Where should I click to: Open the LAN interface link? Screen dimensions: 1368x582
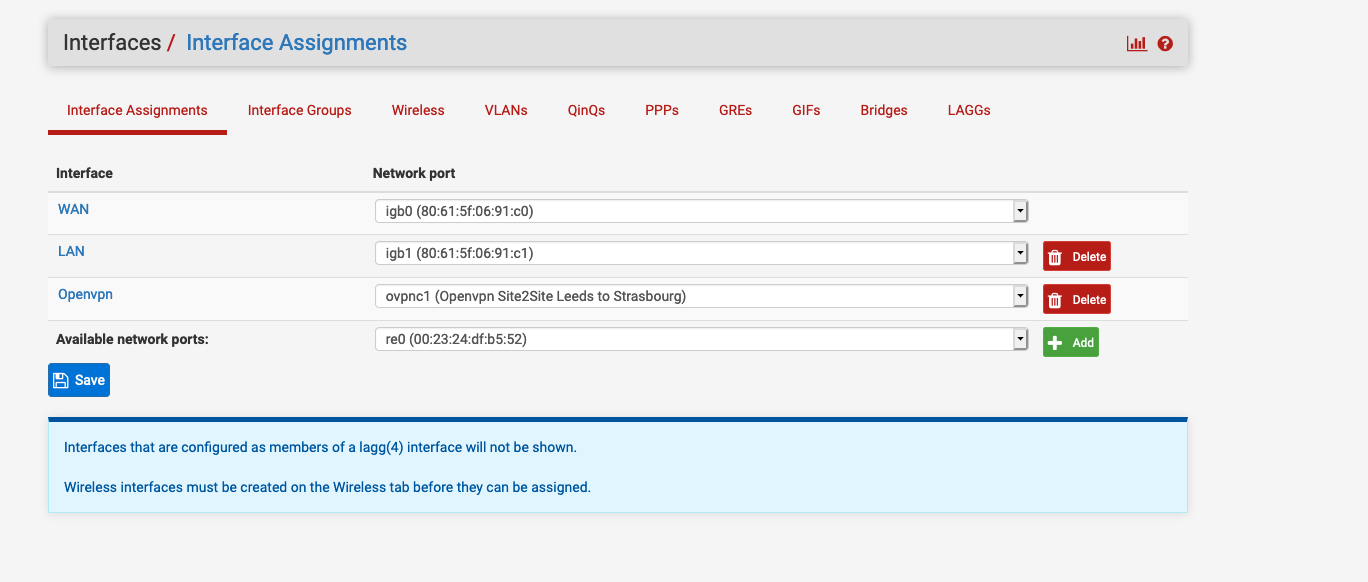tap(71, 251)
